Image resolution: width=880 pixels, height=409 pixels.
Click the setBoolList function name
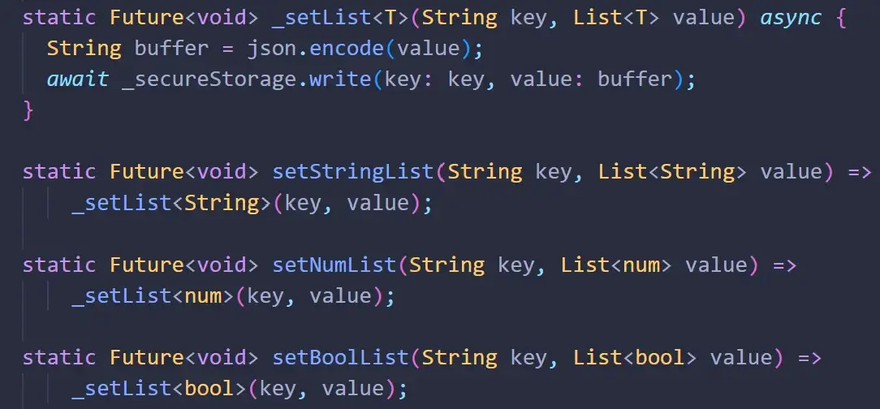click(x=340, y=357)
